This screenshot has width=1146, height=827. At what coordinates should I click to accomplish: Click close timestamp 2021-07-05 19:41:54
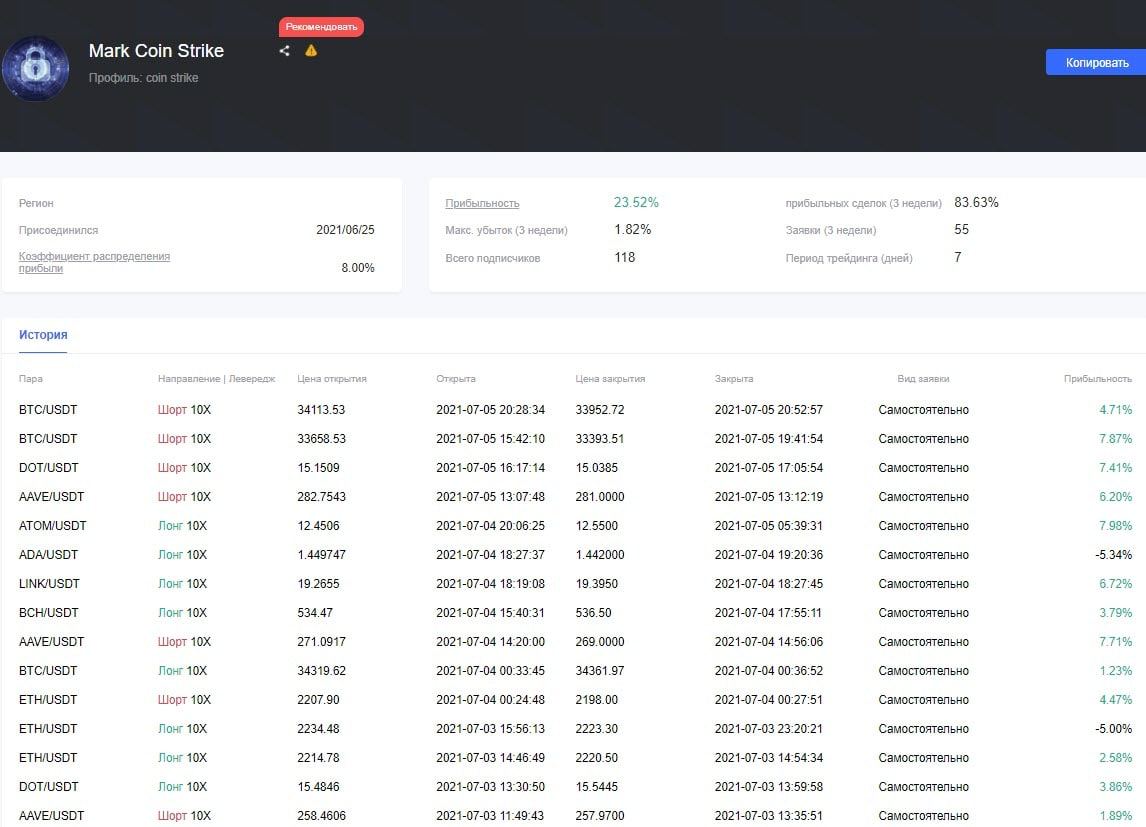769,439
